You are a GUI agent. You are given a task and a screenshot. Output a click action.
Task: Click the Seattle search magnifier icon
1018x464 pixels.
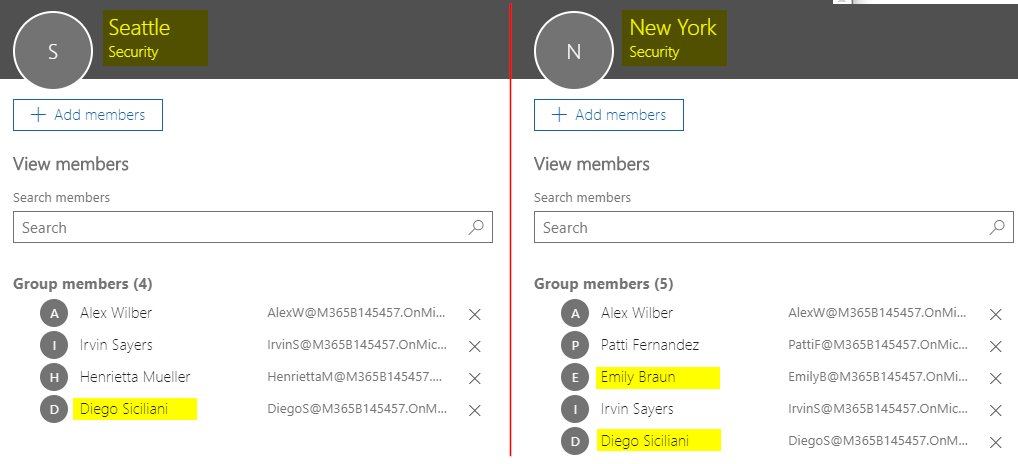[x=476, y=227]
